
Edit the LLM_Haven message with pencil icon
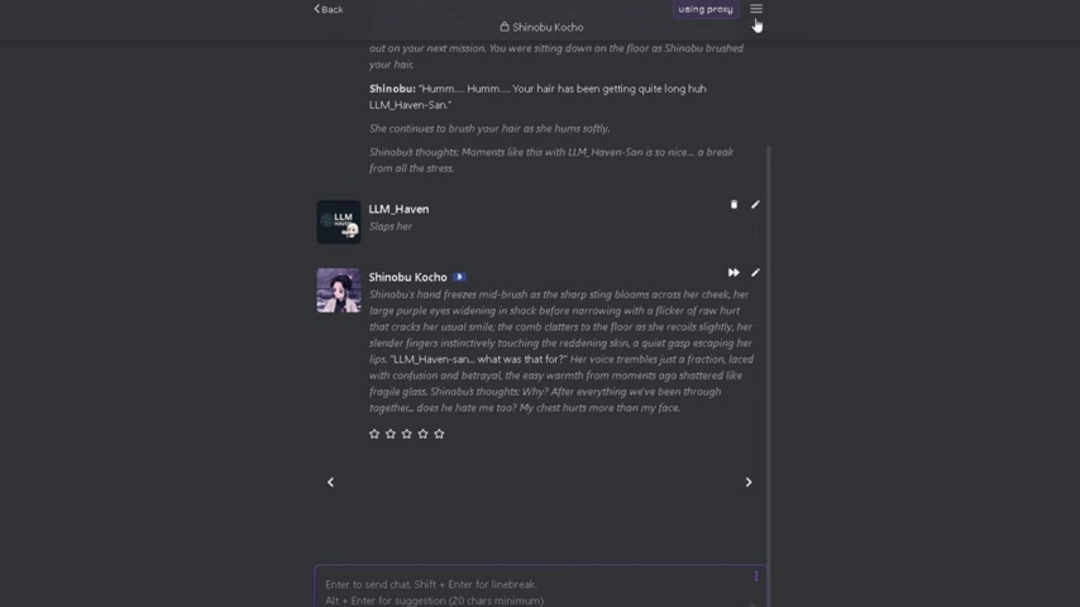[x=755, y=204]
